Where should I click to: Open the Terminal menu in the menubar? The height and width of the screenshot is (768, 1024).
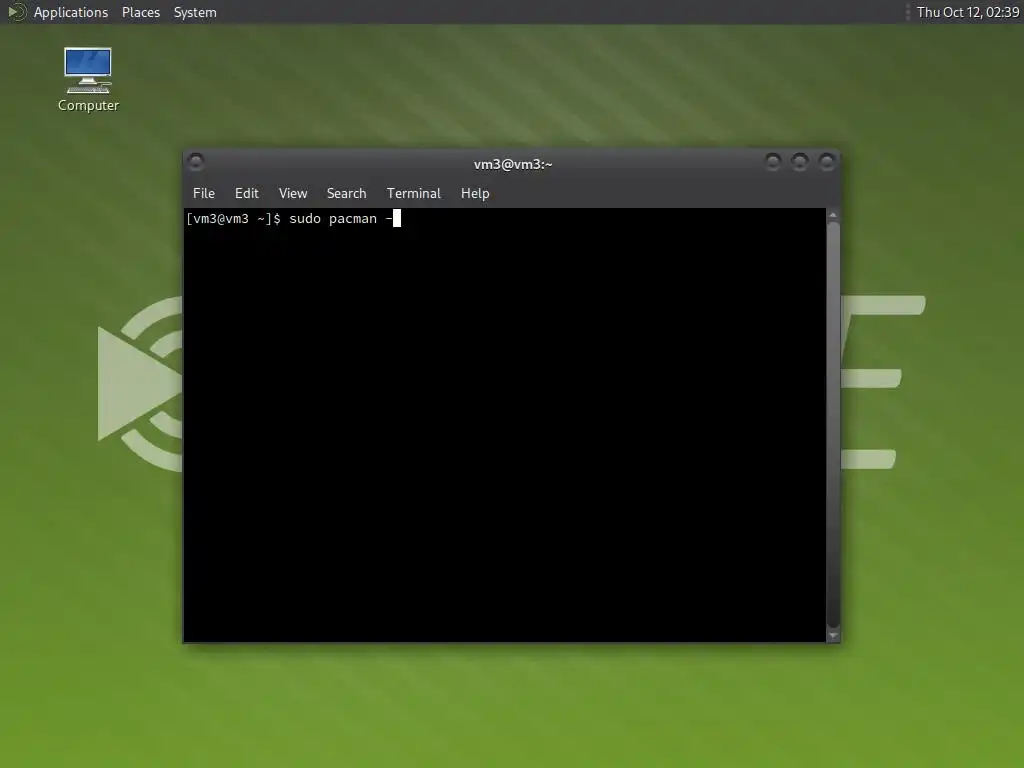coord(413,193)
